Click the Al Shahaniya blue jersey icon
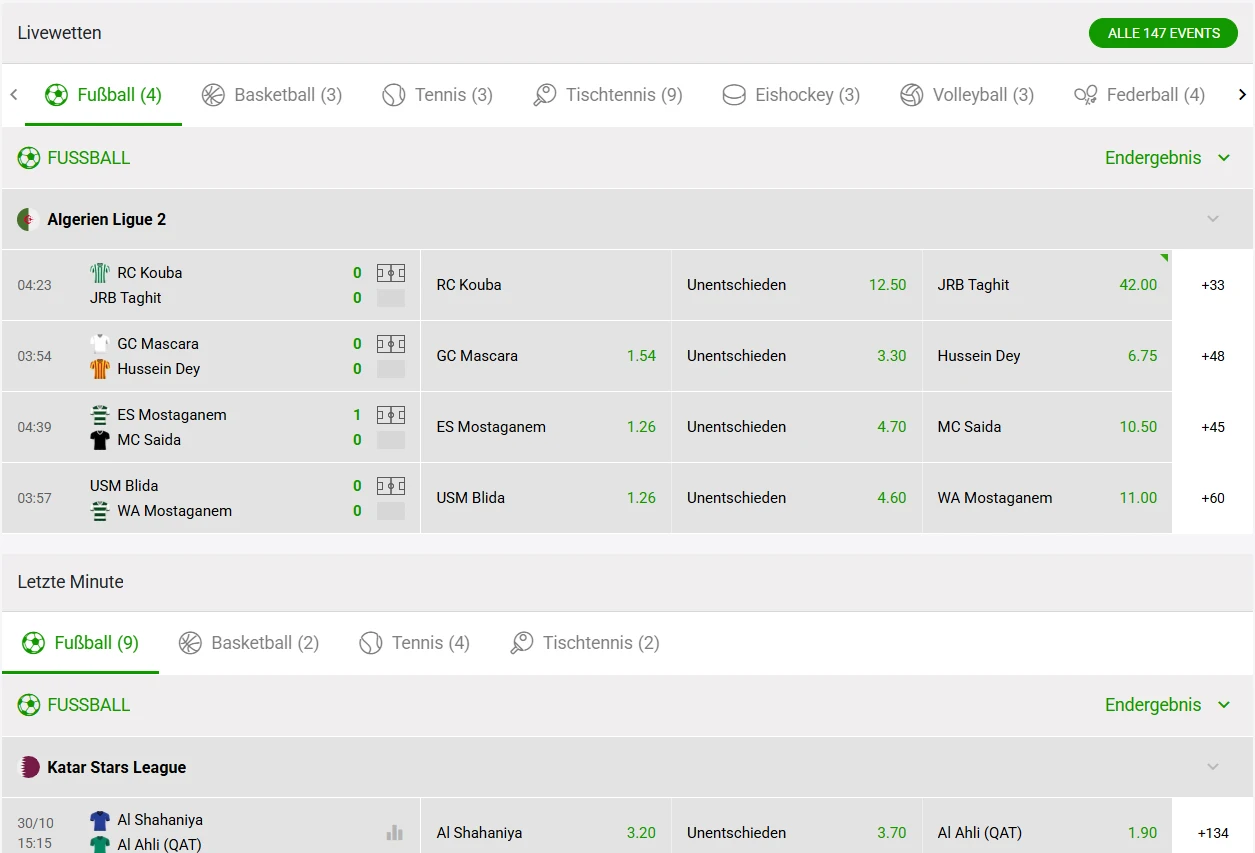 pos(100,820)
